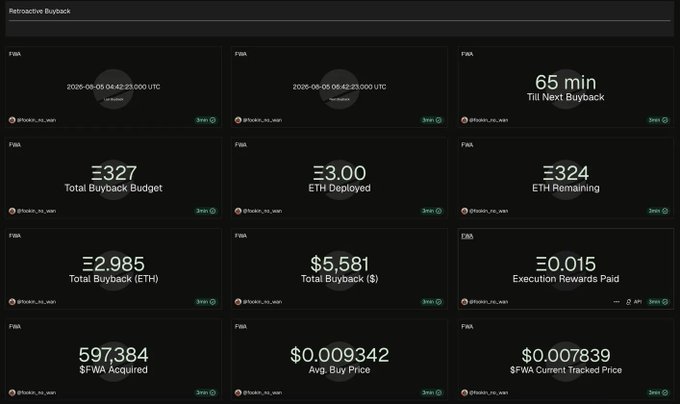Open @fookin_no_wan profile on Last Buyback card

click(x=36, y=120)
